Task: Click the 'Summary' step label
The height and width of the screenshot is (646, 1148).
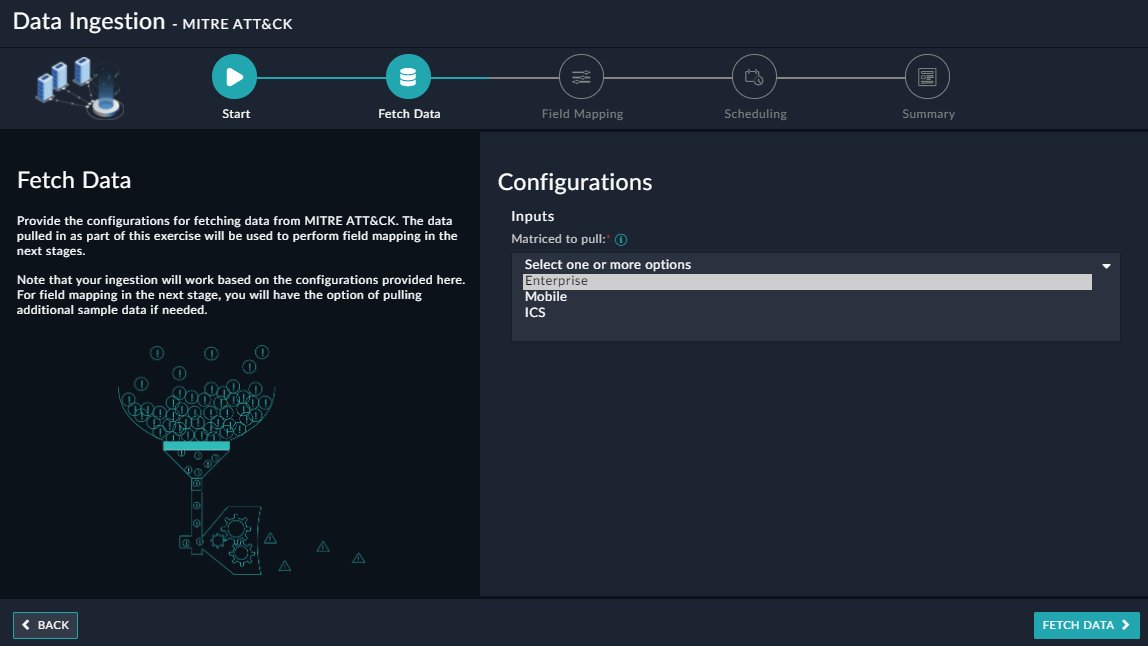Action: pyautogui.click(x=928, y=114)
